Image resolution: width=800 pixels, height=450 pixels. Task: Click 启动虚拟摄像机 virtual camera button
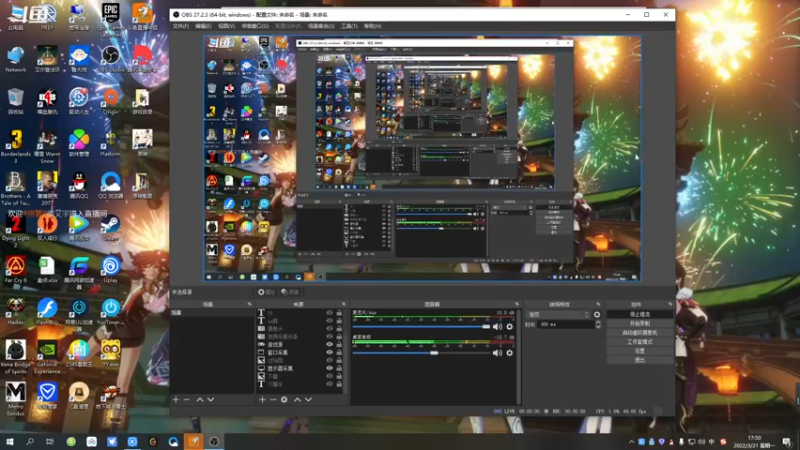coord(640,333)
